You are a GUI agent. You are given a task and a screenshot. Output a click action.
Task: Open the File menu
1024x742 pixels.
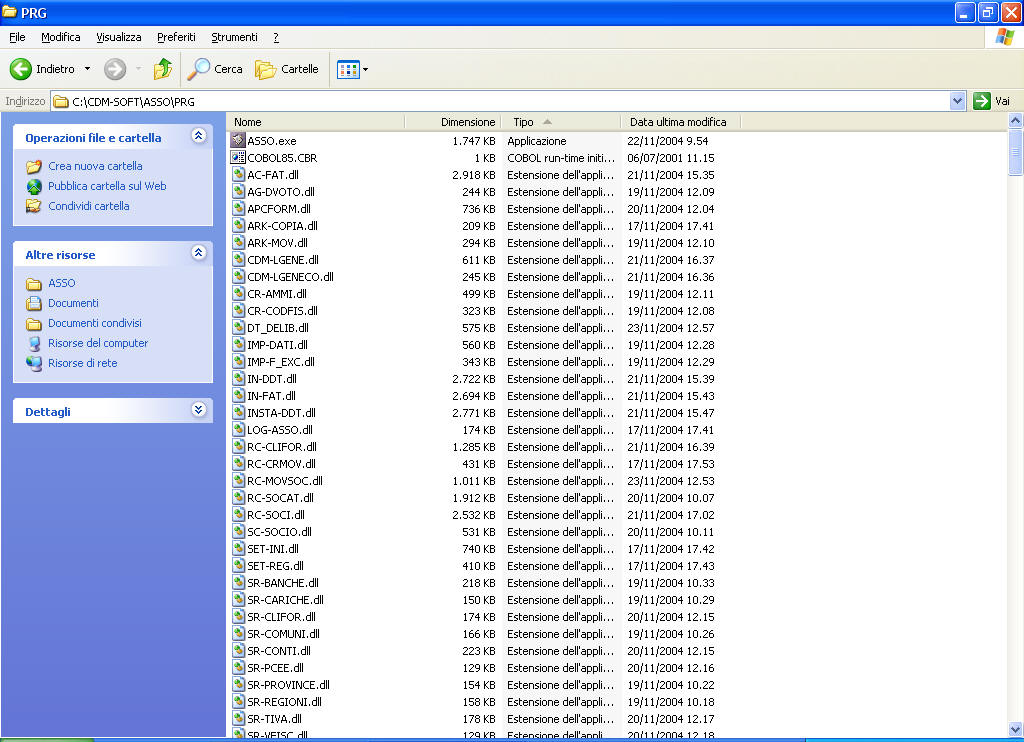(x=17, y=37)
